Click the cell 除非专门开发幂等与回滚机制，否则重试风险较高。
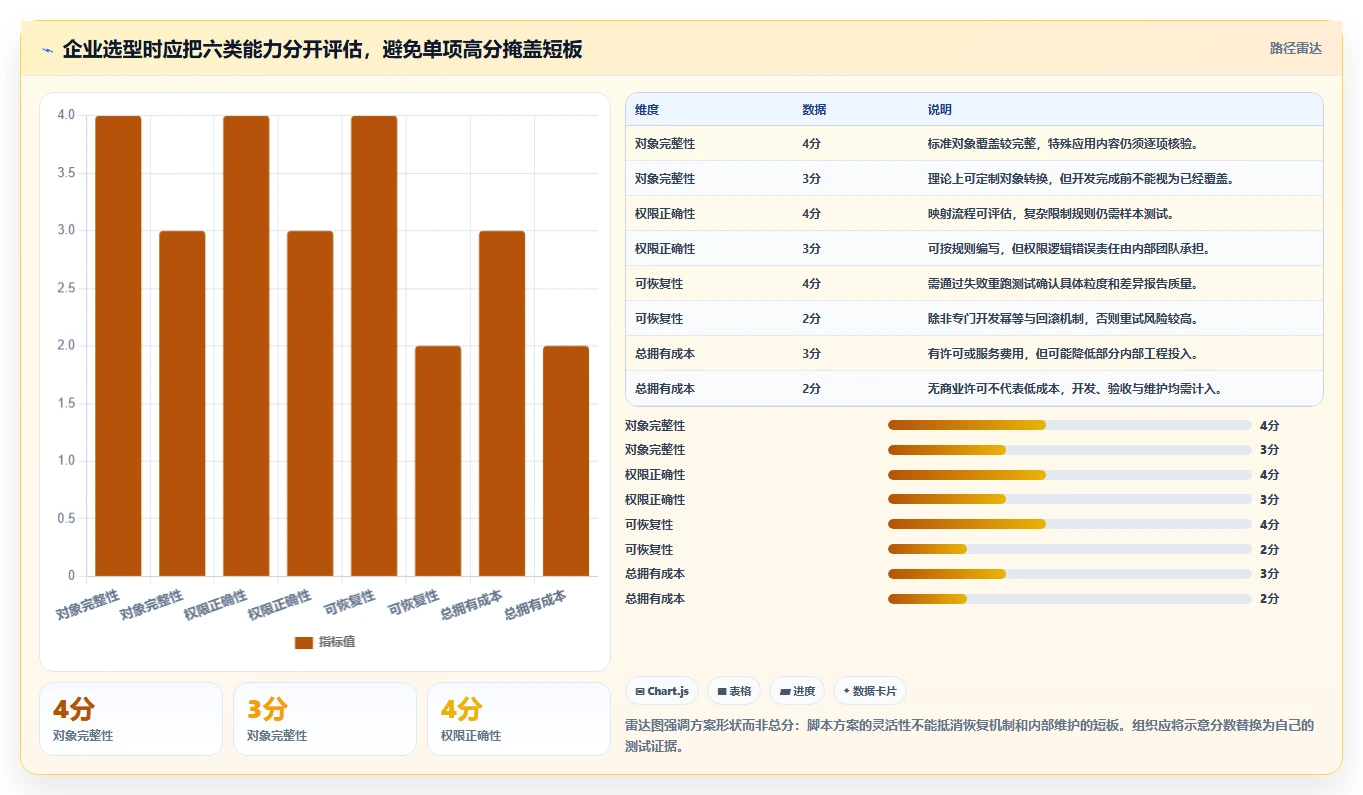This screenshot has width=1363, height=795. (1062, 319)
